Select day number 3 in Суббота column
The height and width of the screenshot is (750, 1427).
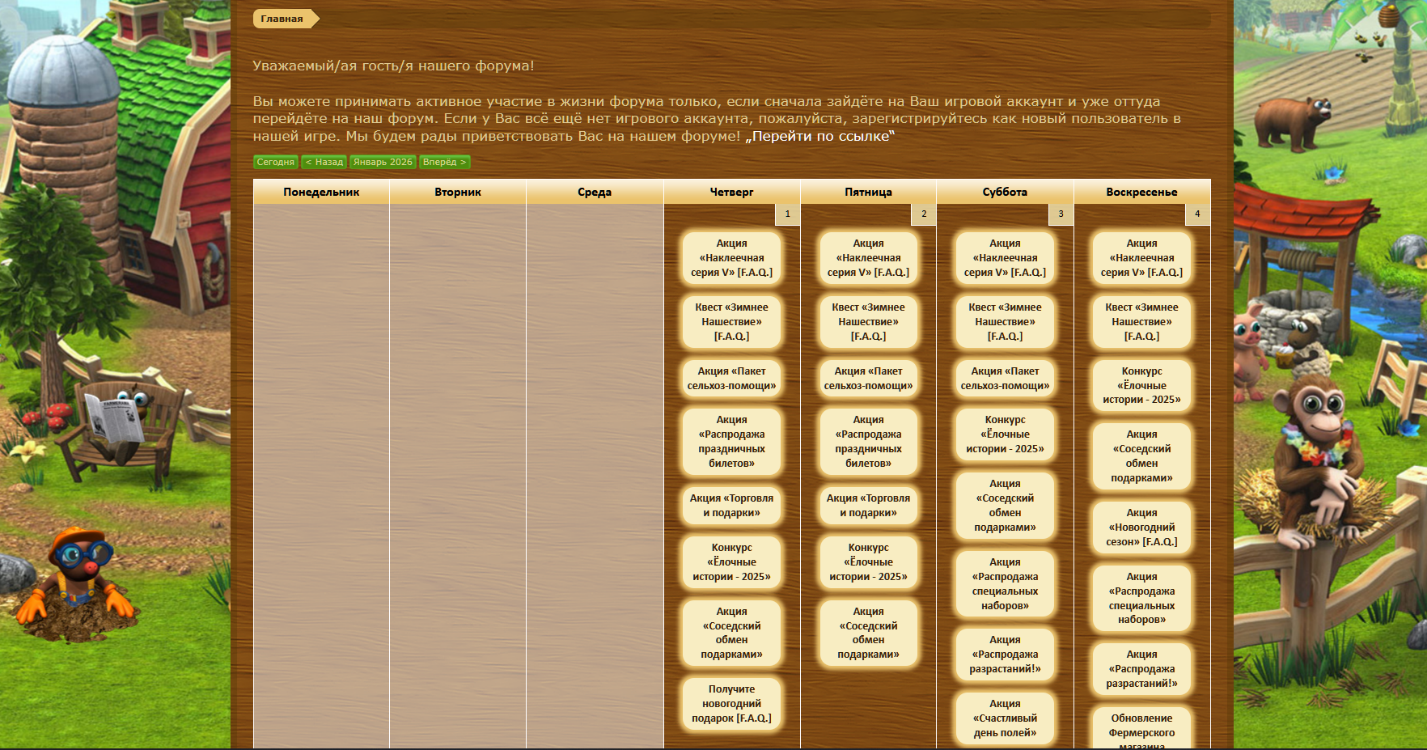click(x=1060, y=215)
